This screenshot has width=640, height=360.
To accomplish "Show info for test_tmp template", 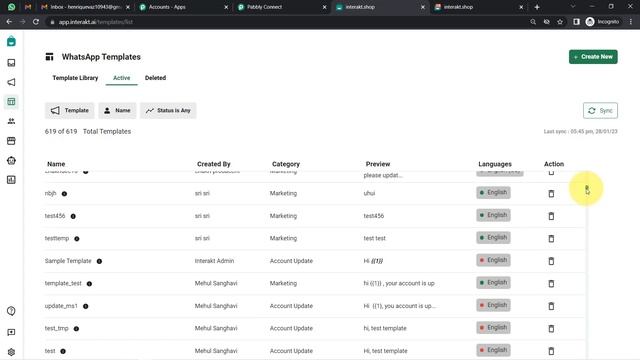I will [76, 329].
